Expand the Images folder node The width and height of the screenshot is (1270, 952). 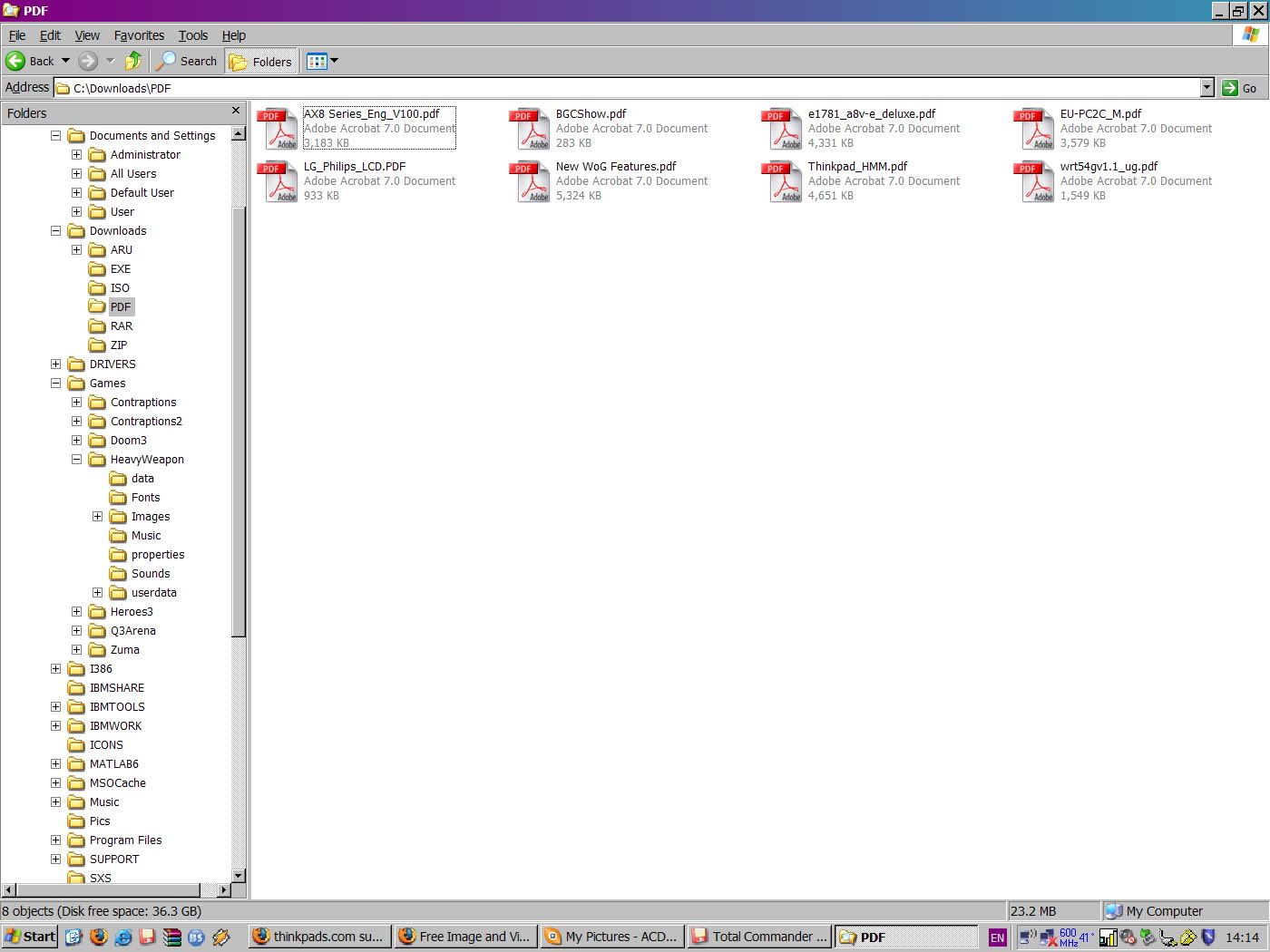[x=97, y=516]
